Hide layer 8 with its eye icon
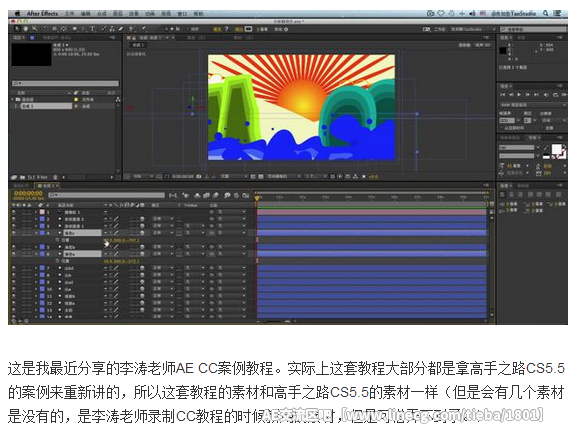Viewport: 585px width, 434px height. 14,275
